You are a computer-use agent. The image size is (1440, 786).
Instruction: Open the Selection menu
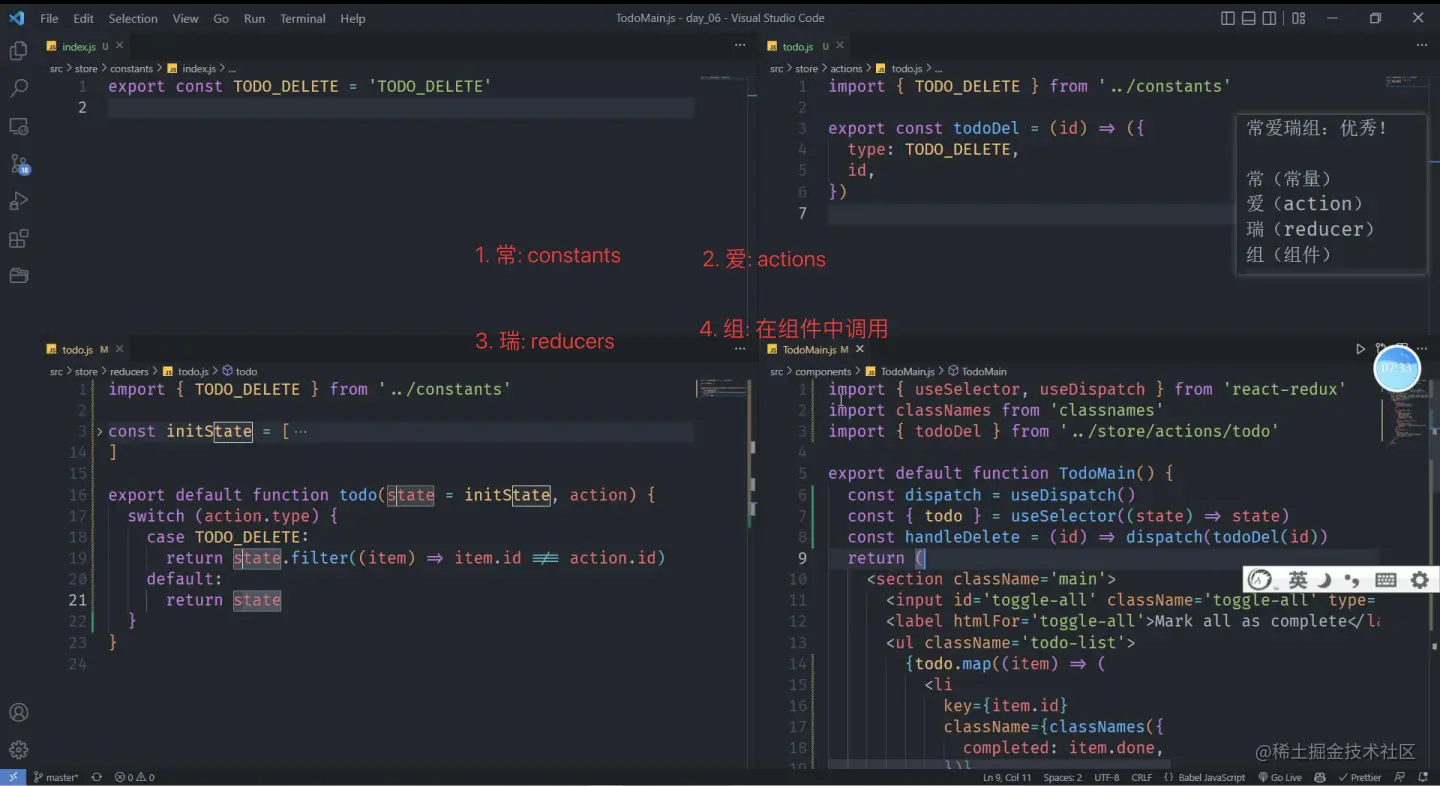coord(133,18)
